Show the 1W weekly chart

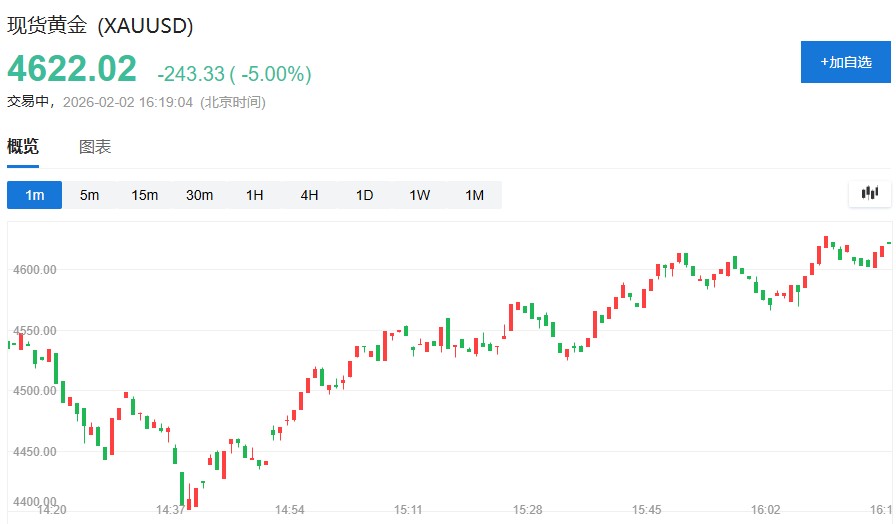pyautogui.click(x=419, y=195)
